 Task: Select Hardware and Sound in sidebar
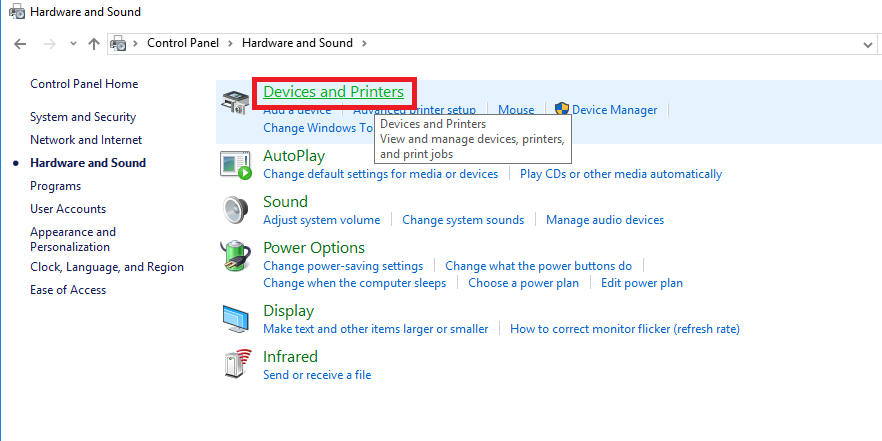[x=88, y=163]
